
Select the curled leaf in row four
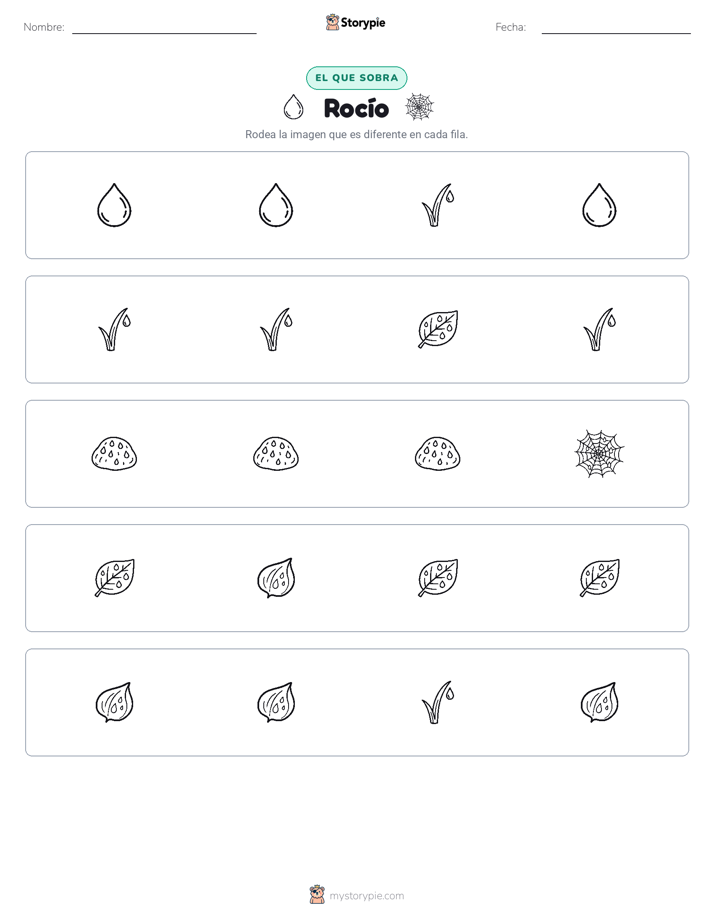tap(276, 578)
